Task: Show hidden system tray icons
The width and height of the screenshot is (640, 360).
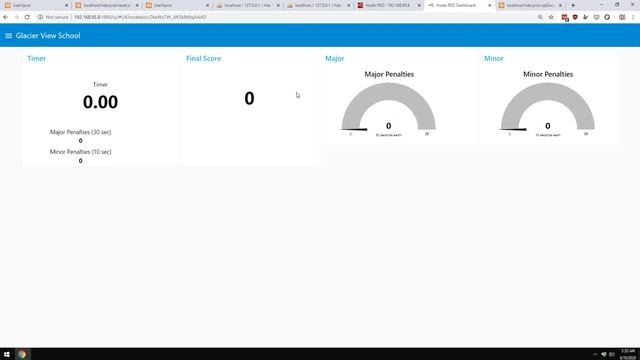Action: click(595, 354)
